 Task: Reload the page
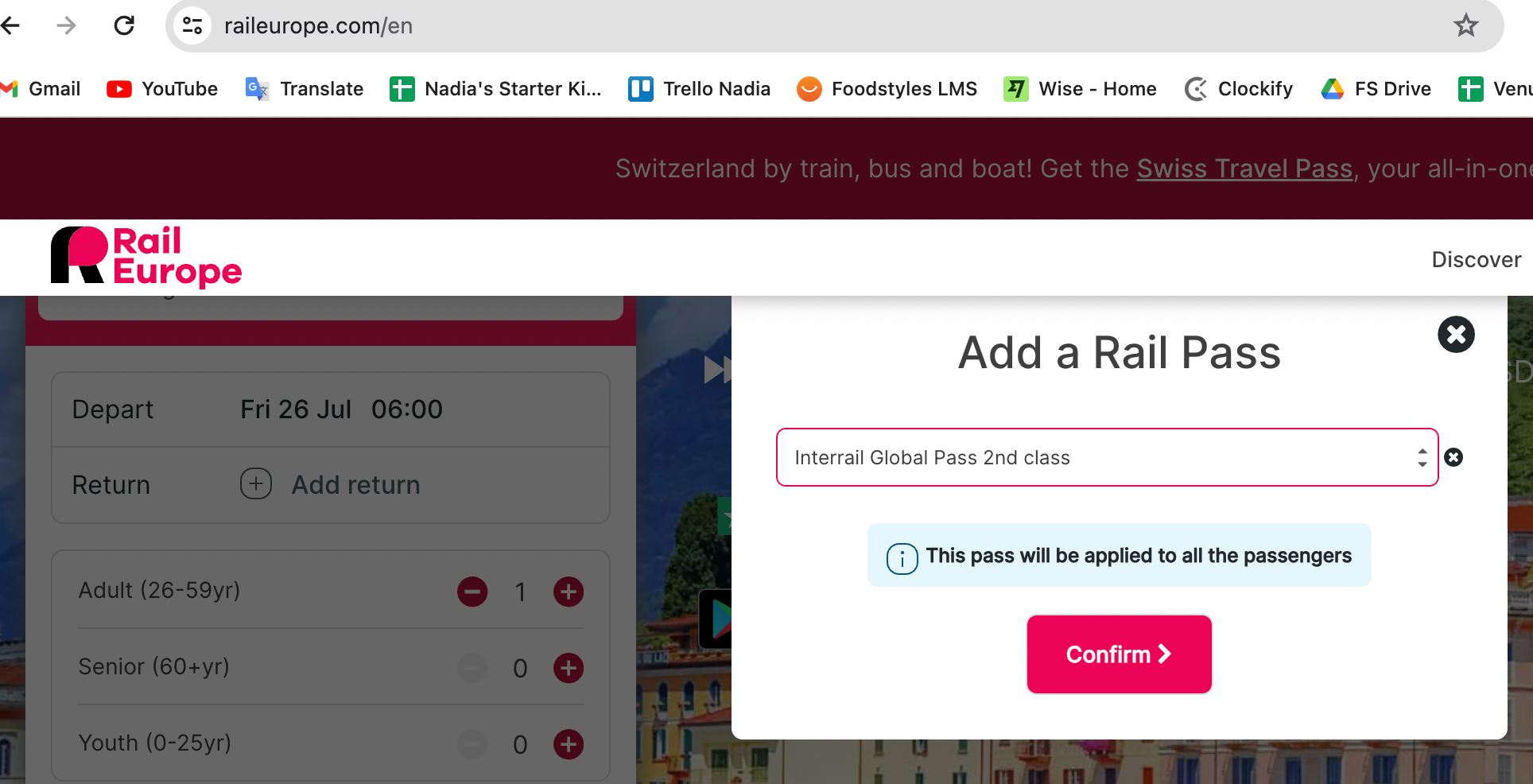124,25
